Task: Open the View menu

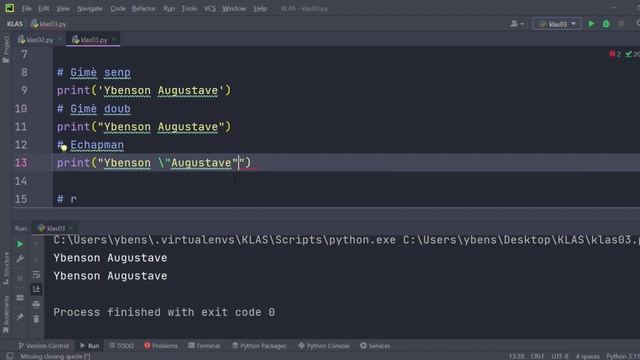Action: coord(63,9)
